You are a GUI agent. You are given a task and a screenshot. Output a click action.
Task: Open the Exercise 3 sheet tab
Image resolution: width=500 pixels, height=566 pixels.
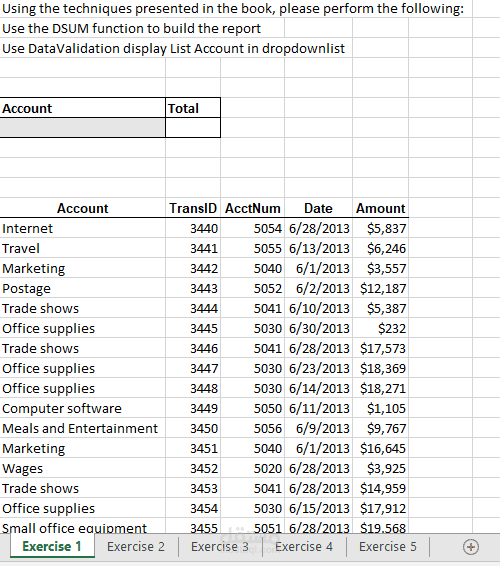click(x=220, y=547)
